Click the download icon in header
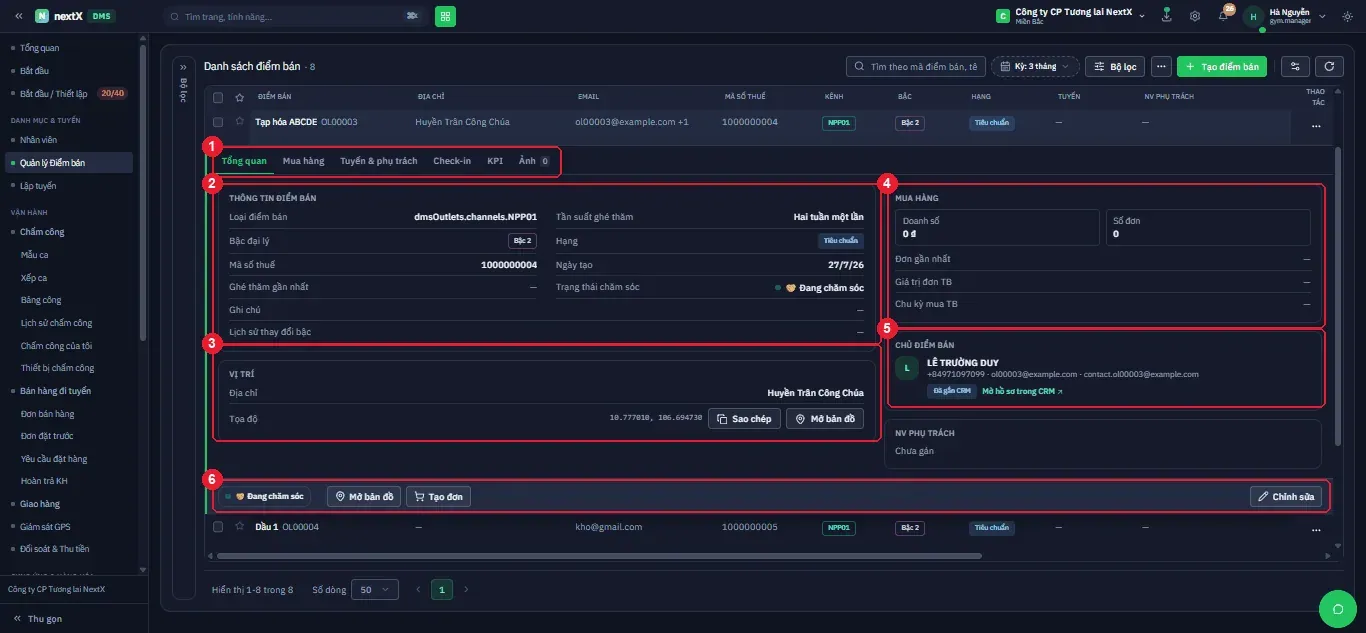This screenshot has width=1366, height=633. (1166, 16)
